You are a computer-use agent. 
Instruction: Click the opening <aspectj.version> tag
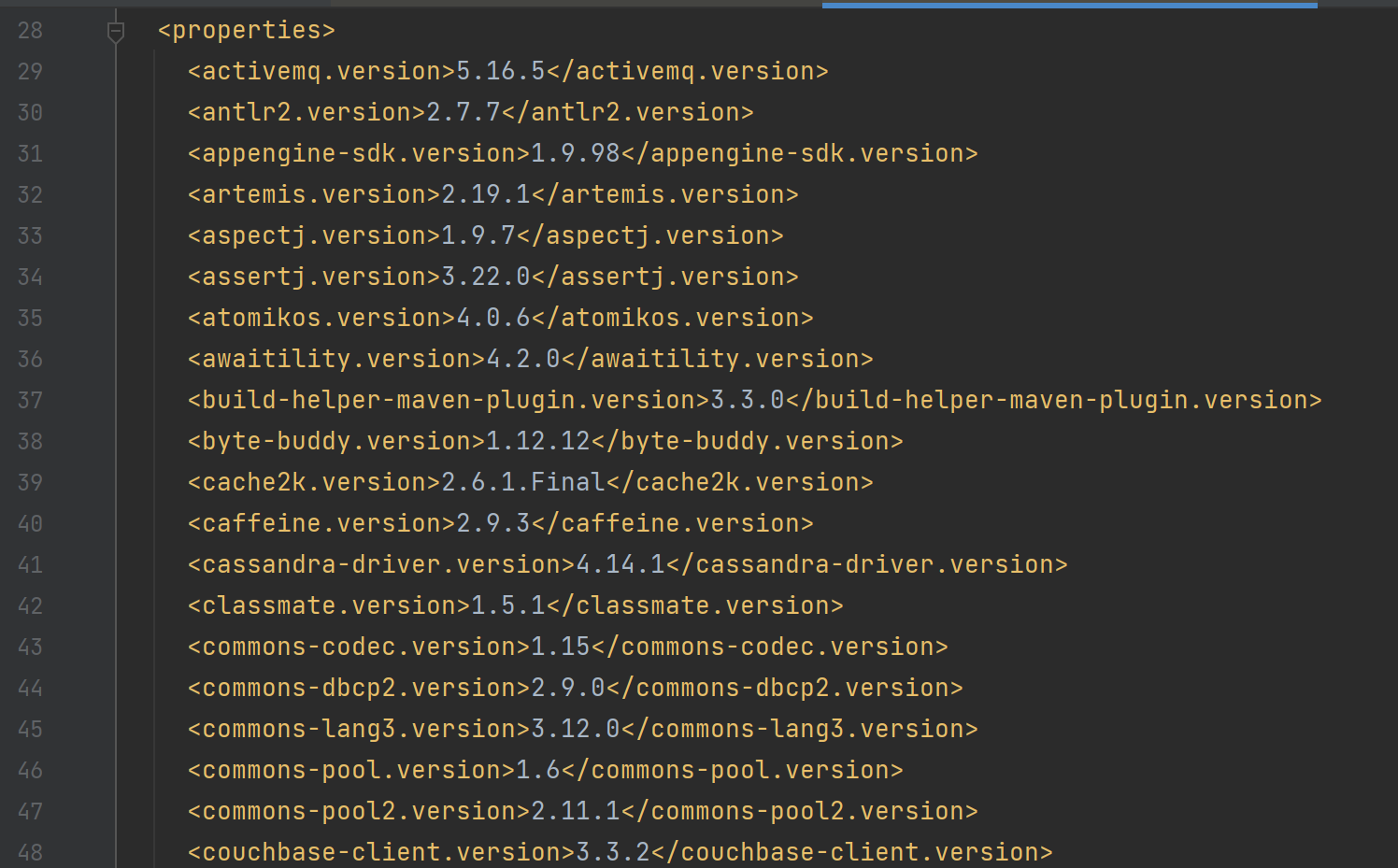point(314,235)
